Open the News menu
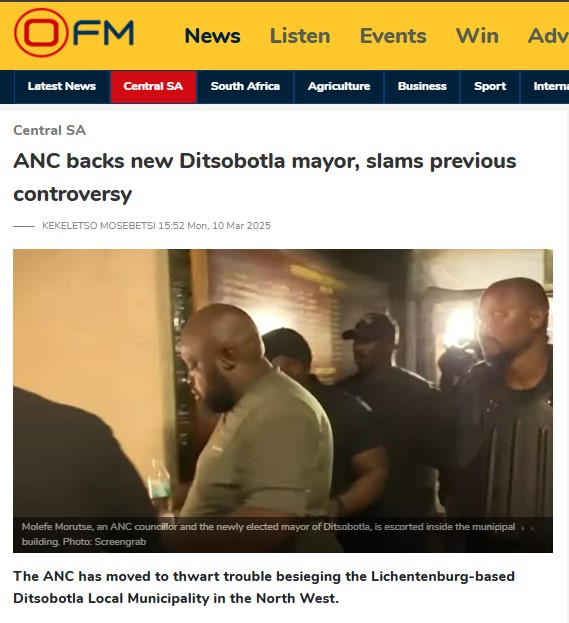This screenshot has width=569, height=623. coord(213,36)
